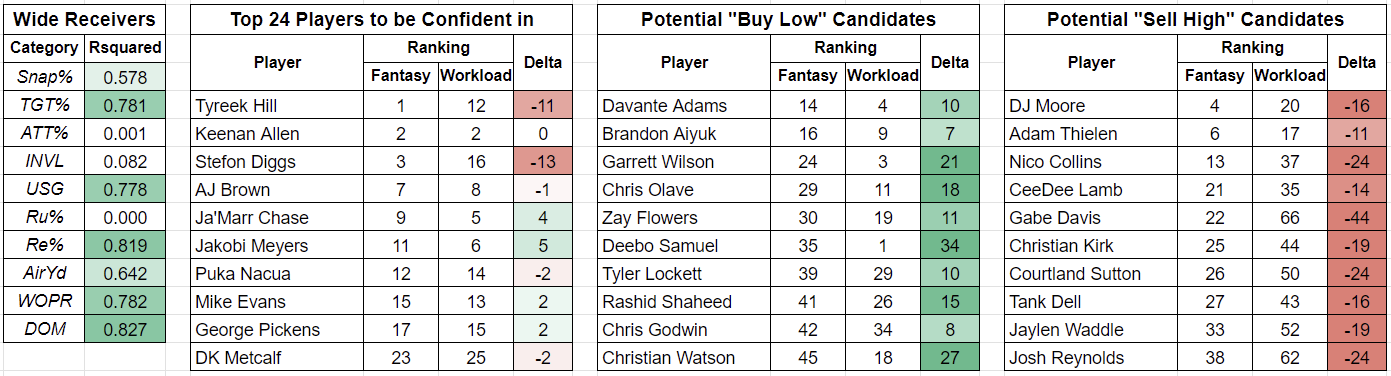Click the DK Metcalf player cell
Image resolution: width=1391 pixels, height=376 pixels.
click(277, 357)
